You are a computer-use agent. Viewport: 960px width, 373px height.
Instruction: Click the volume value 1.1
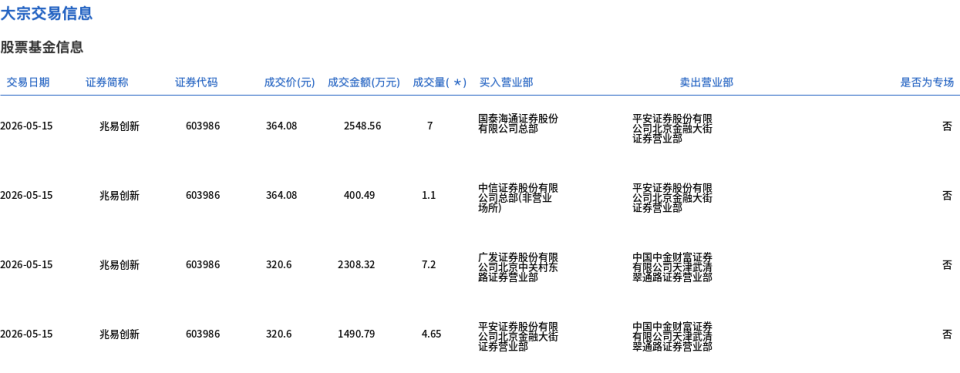(x=429, y=195)
